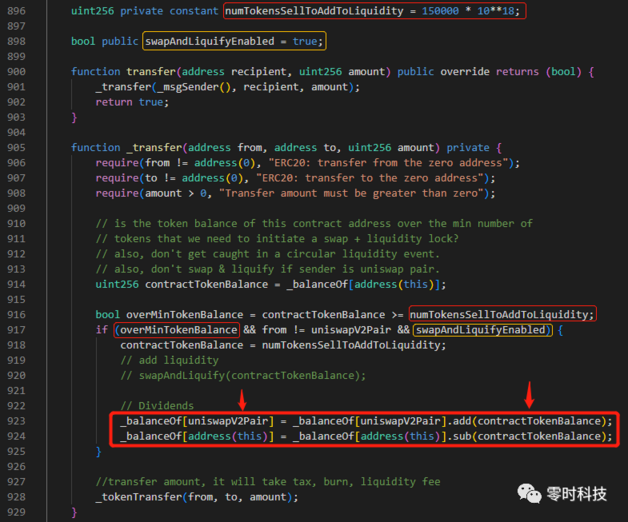Image resolution: width=628 pixels, height=522 pixels.
Task: Click '// add liquidity' comment on line 919
Action: (169, 360)
